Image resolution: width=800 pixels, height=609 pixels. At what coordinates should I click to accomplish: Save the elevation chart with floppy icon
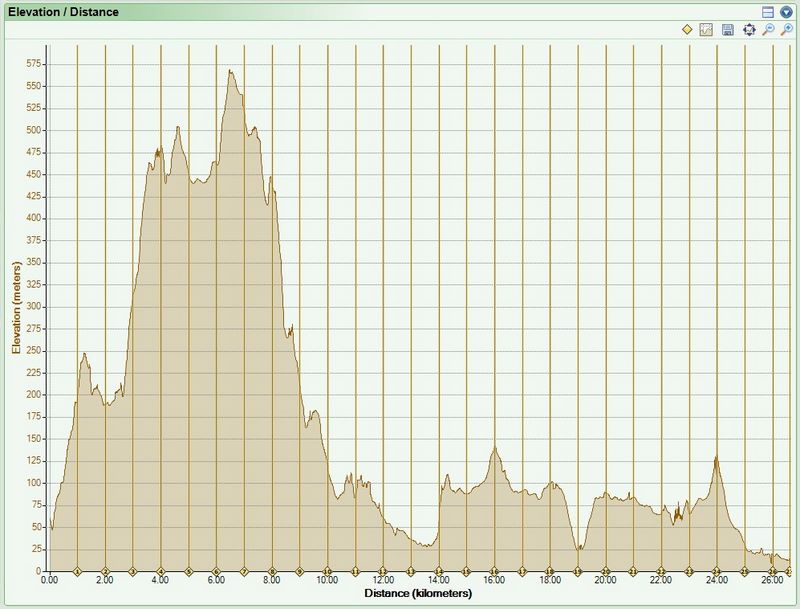pyautogui.click(x=728, y=30)
